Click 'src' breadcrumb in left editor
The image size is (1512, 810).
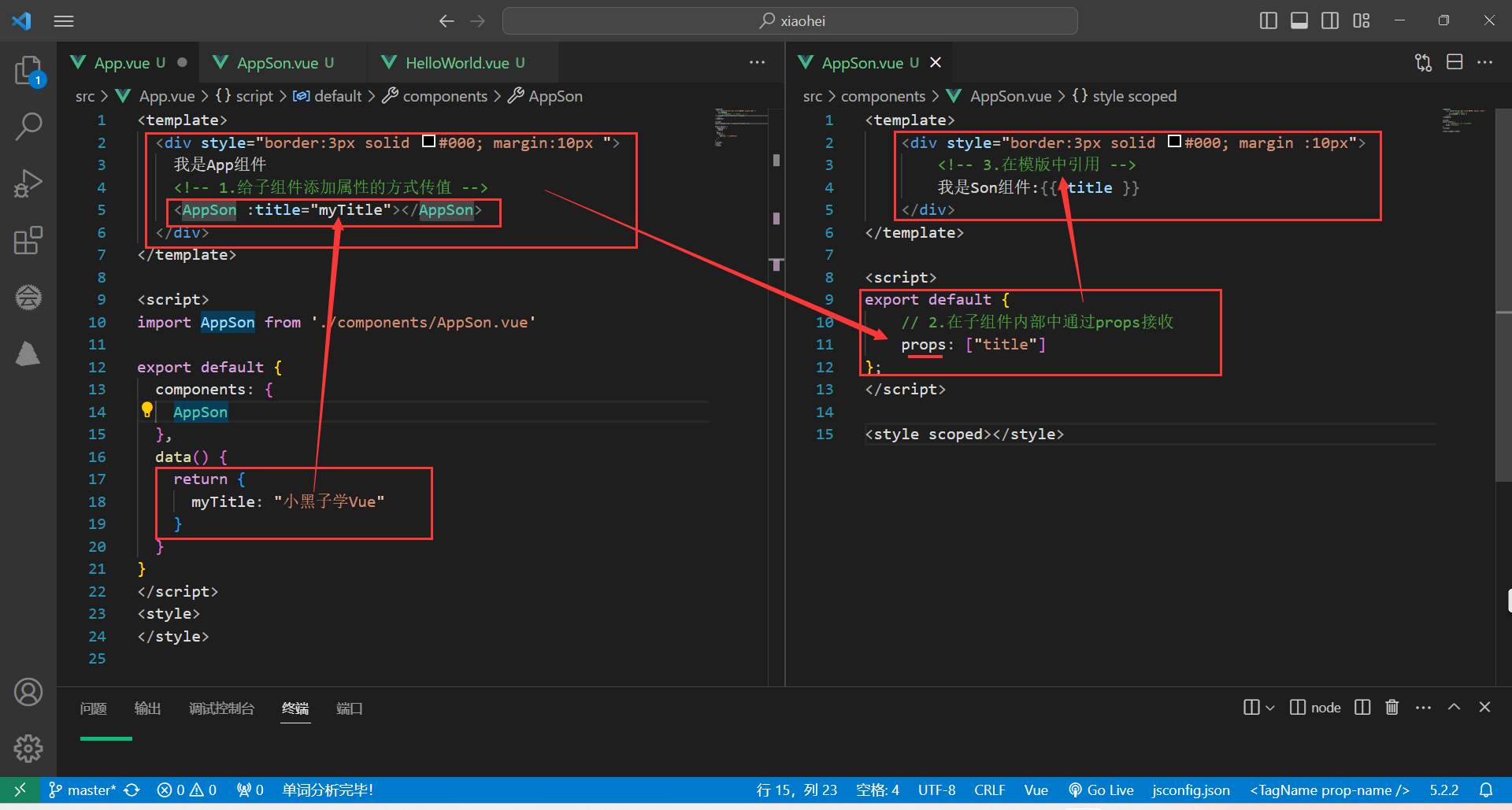[85, 96]
